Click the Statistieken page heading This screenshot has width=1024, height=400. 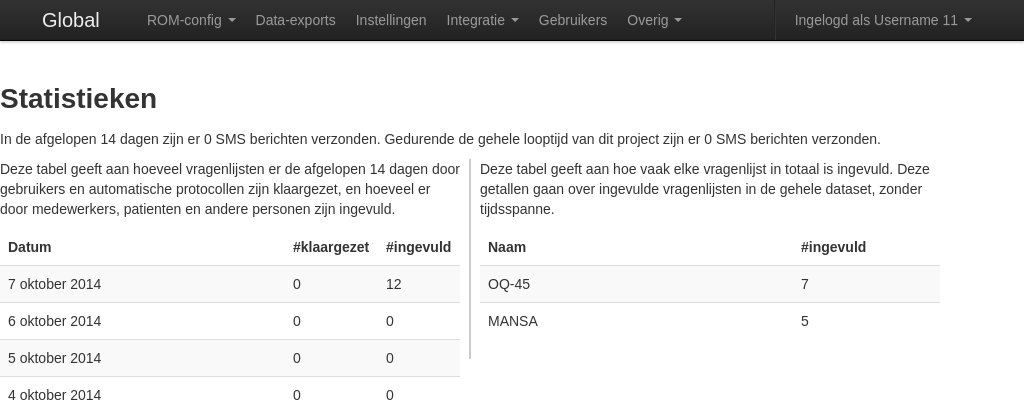pyautogui.click(x=79, y=99)
